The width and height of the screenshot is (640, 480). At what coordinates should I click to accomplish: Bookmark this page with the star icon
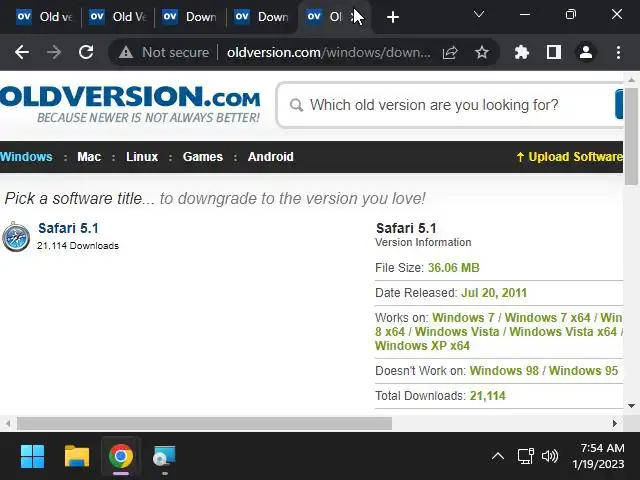point(482,52)
